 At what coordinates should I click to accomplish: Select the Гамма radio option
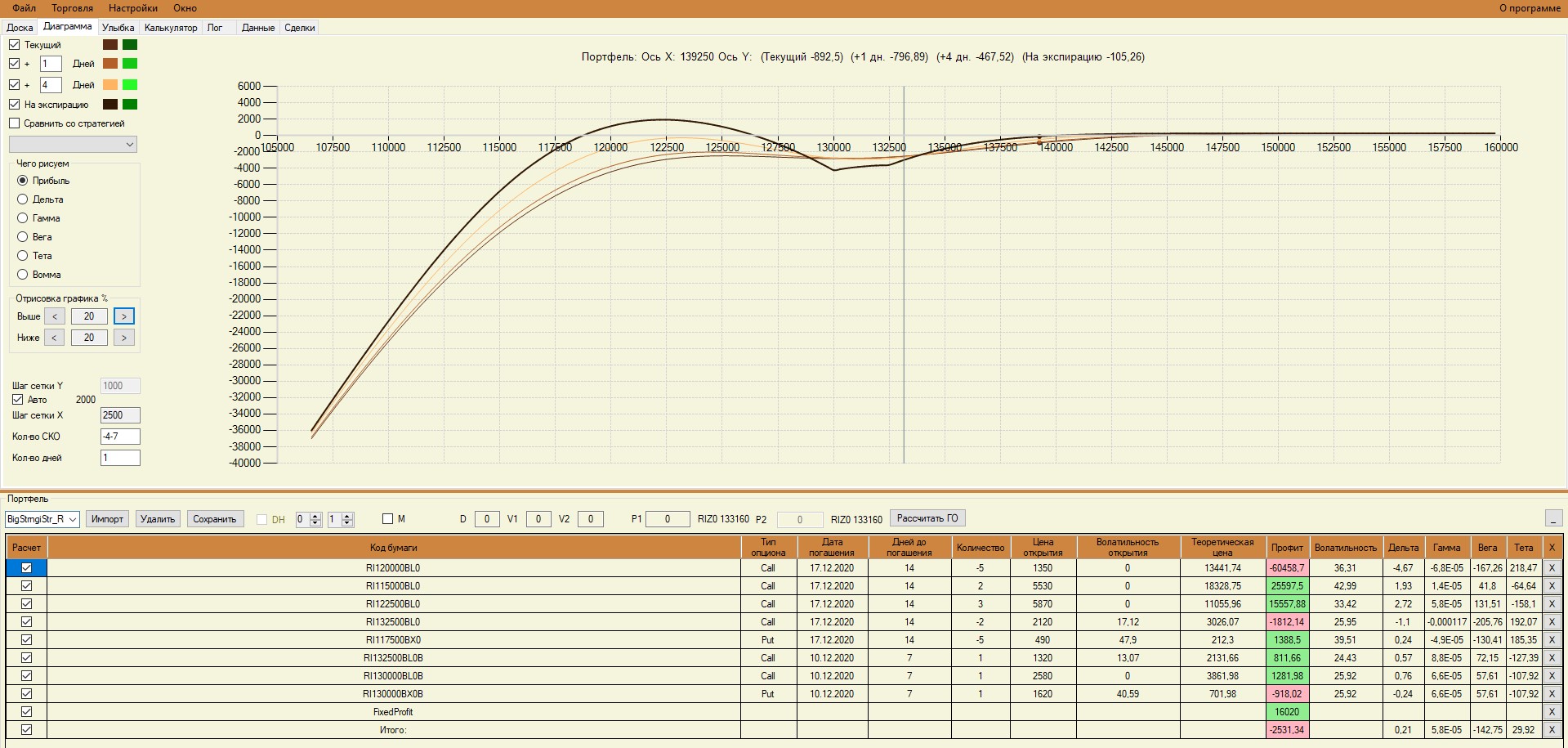(x=23, y=218)
